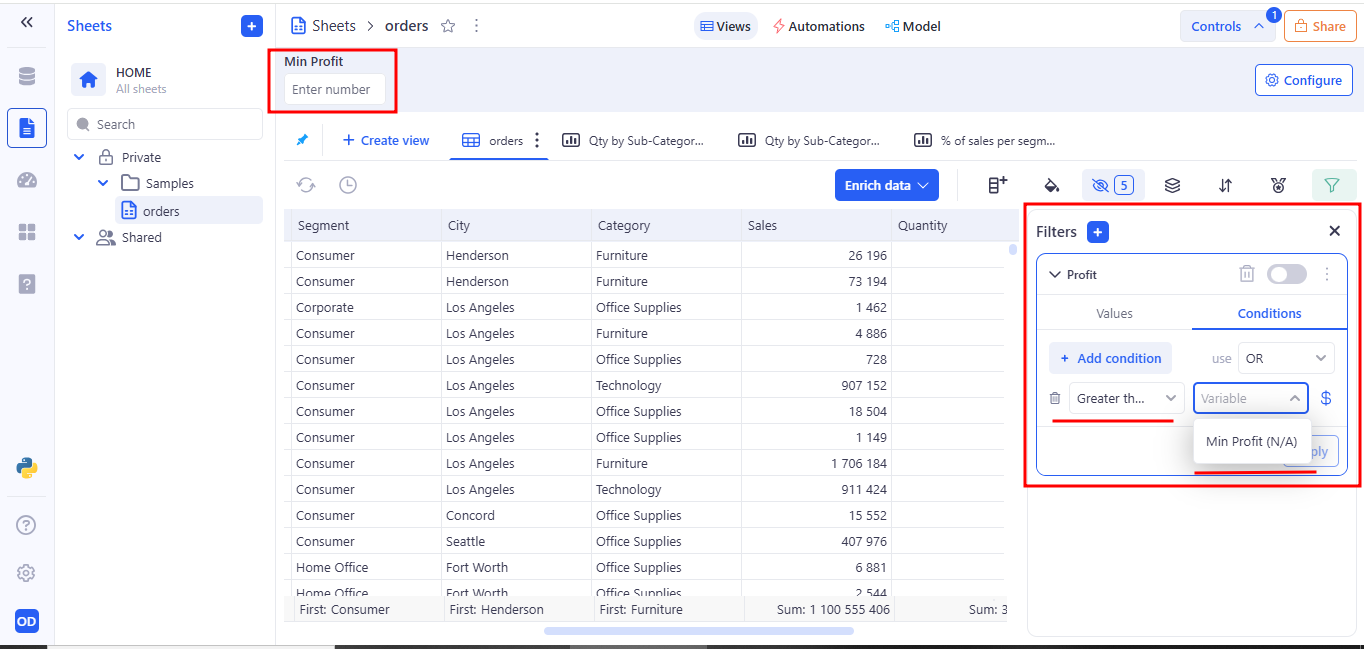Open the Python editor icon in sidebar
The height and width of the screenshot is (649, 1364).
tap(27, 467)
